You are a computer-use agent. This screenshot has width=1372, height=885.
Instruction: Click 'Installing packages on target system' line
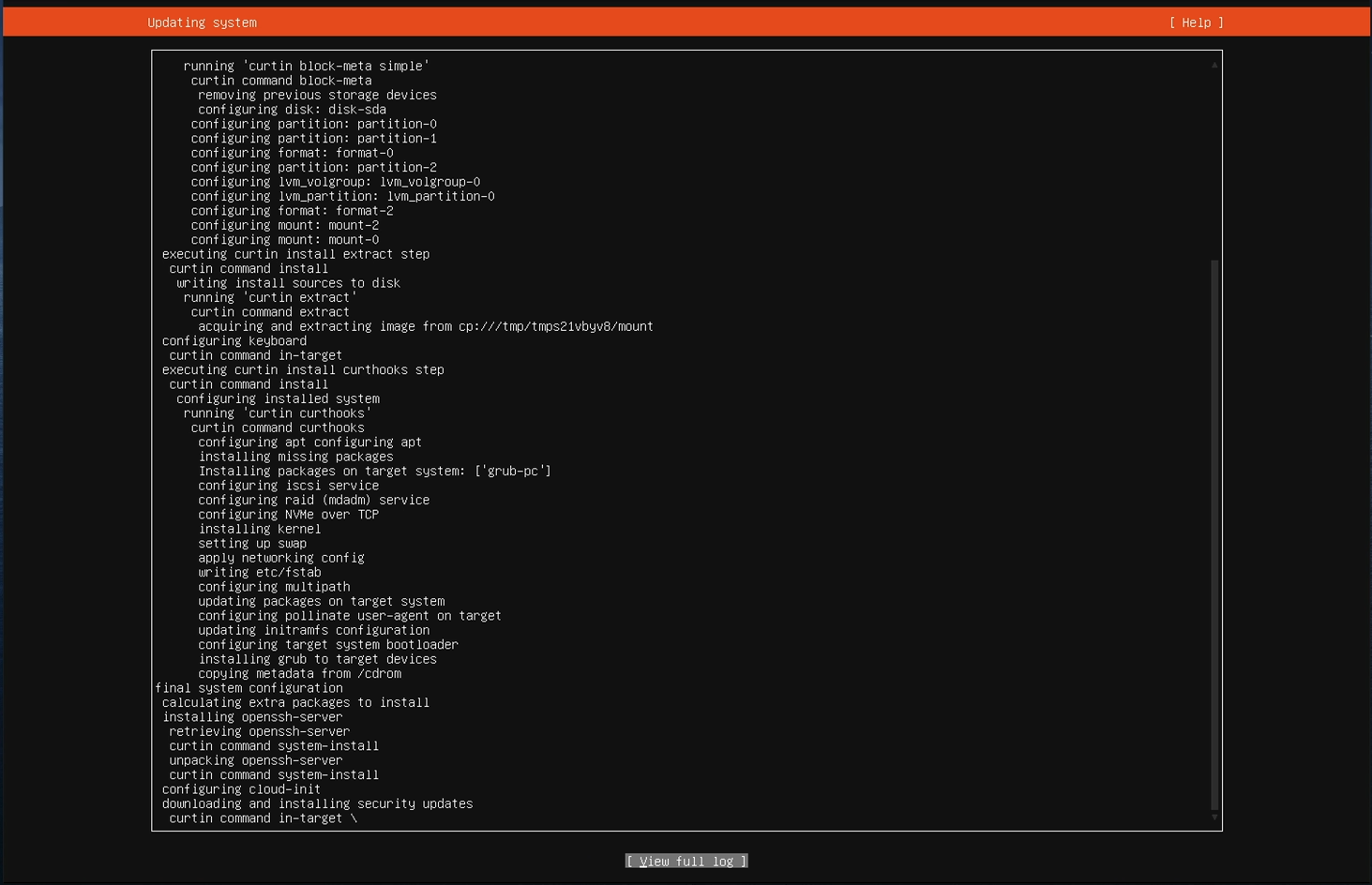(x=374, y=471)
